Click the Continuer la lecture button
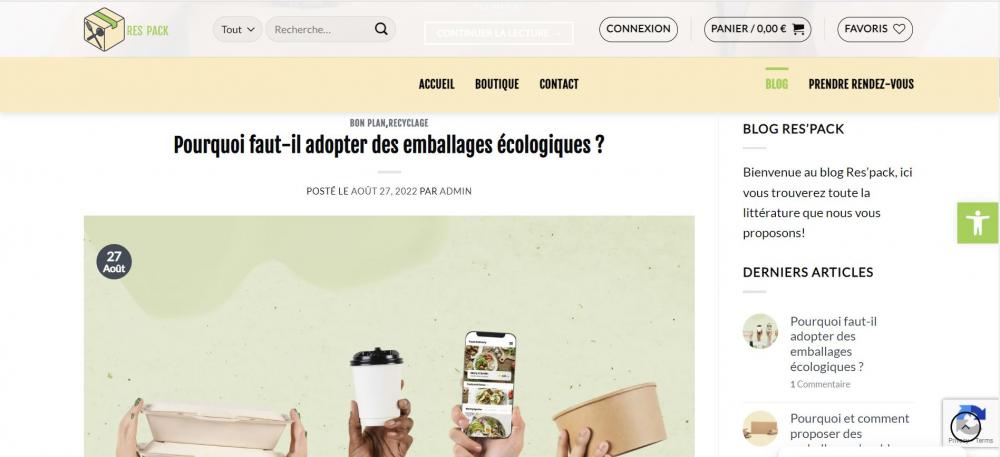This screenshot has width=1000, height=457. click(499, 33)
